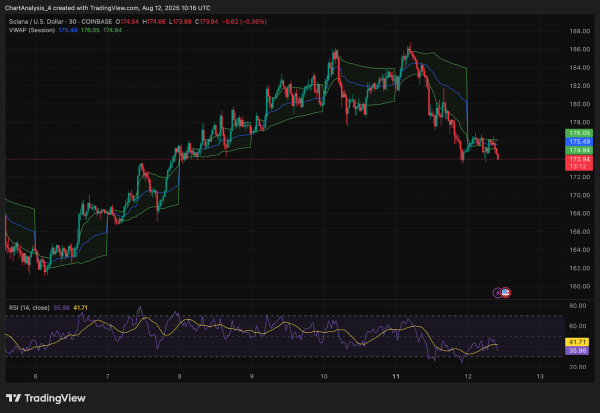600x413 pixels.
Task: Click the 180.00 price axis label
Action: point(579,104)
